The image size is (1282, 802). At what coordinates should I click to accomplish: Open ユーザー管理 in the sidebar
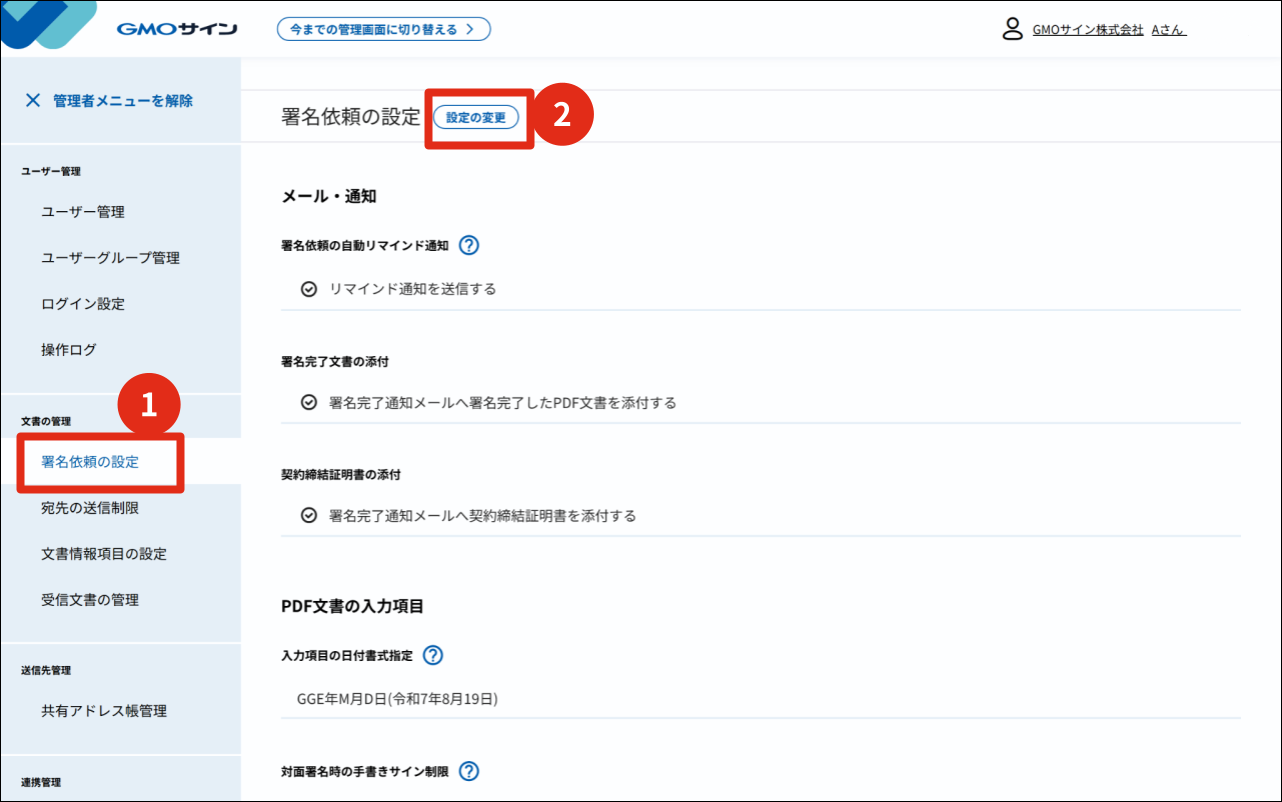[x=83, y=212]
